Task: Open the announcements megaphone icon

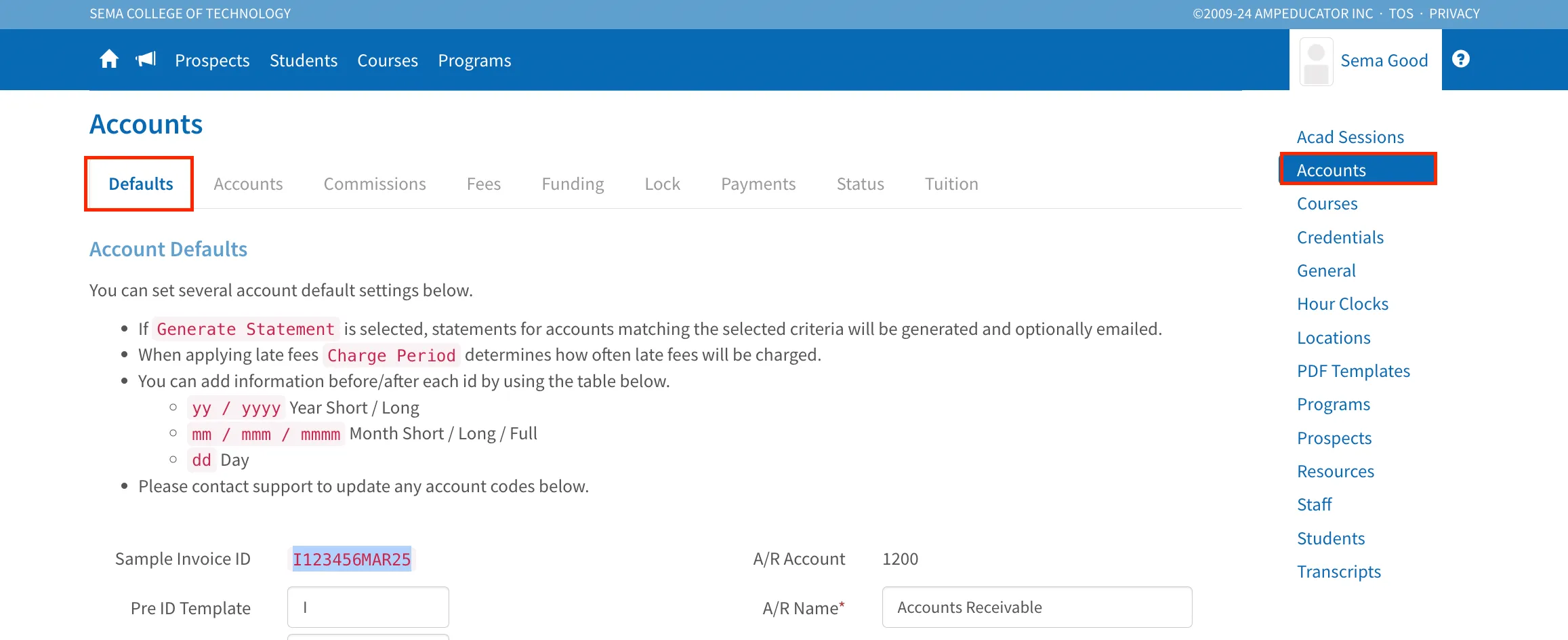Action: tap(146, 60)
